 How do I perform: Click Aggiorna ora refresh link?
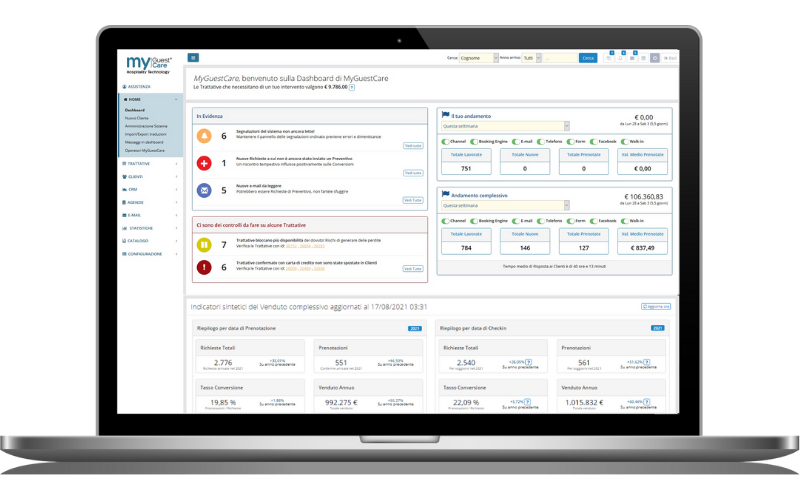658,307
